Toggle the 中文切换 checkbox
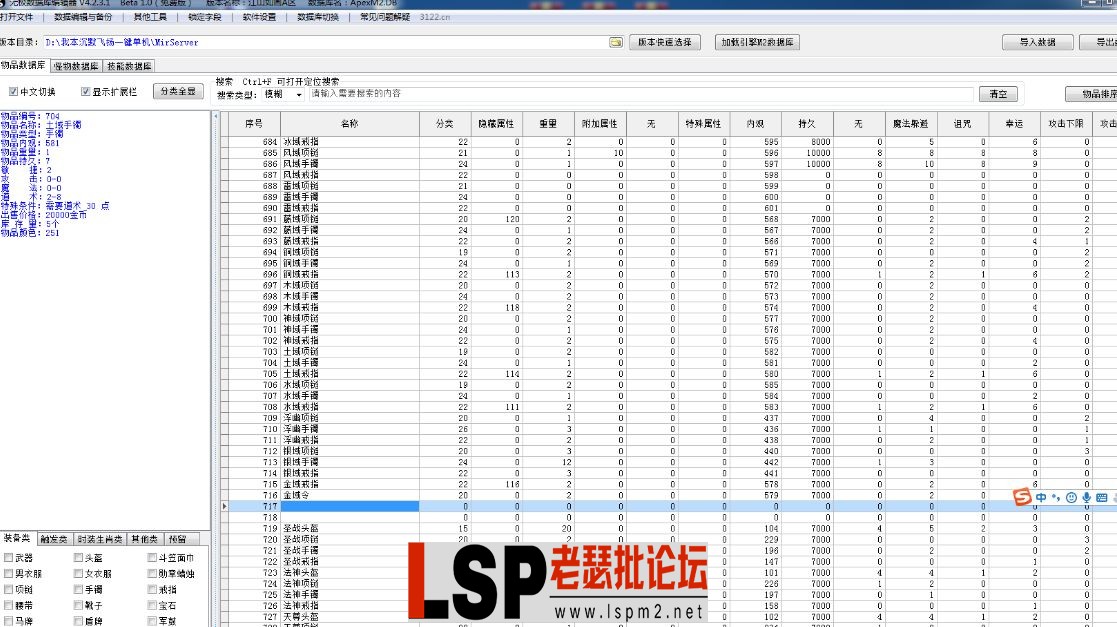Viewport: 1117px width, 627px height. 13,92
